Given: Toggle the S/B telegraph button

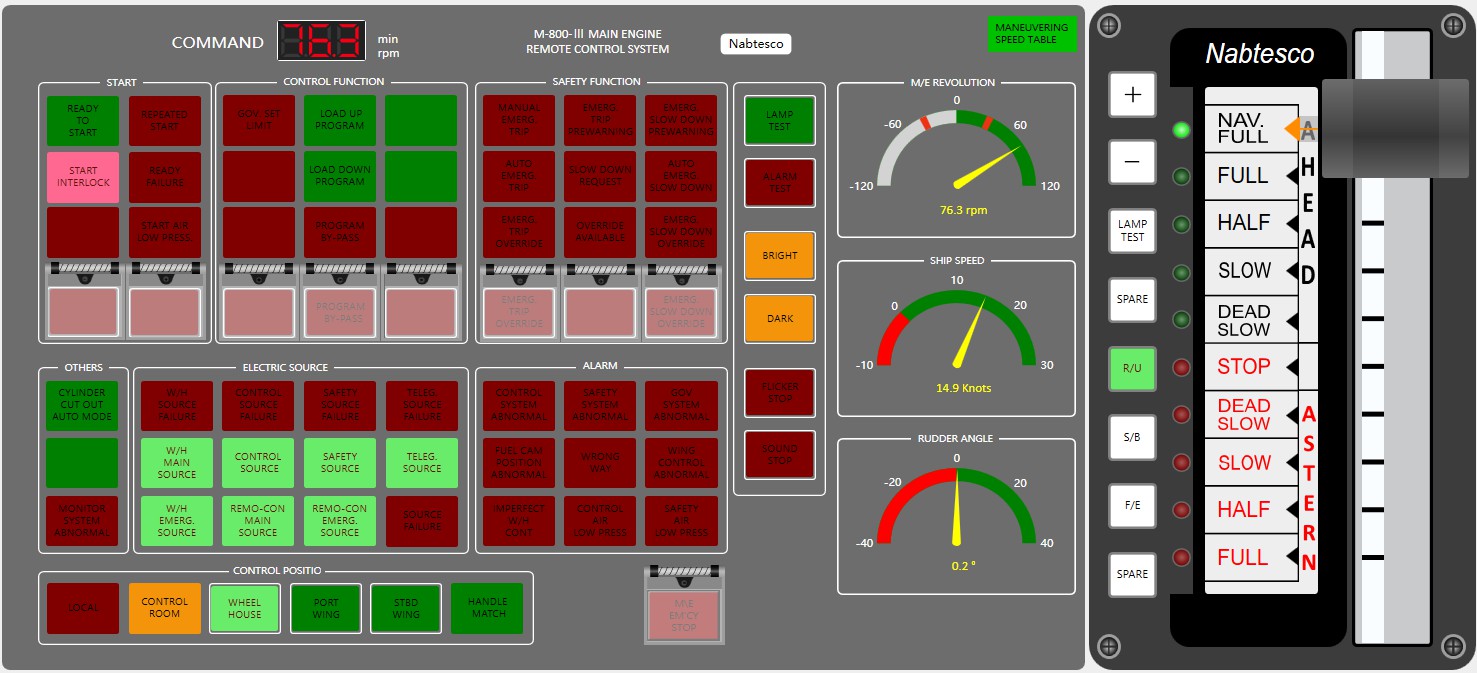Looking at the screenshot, I should click(x=1132, y=437).
